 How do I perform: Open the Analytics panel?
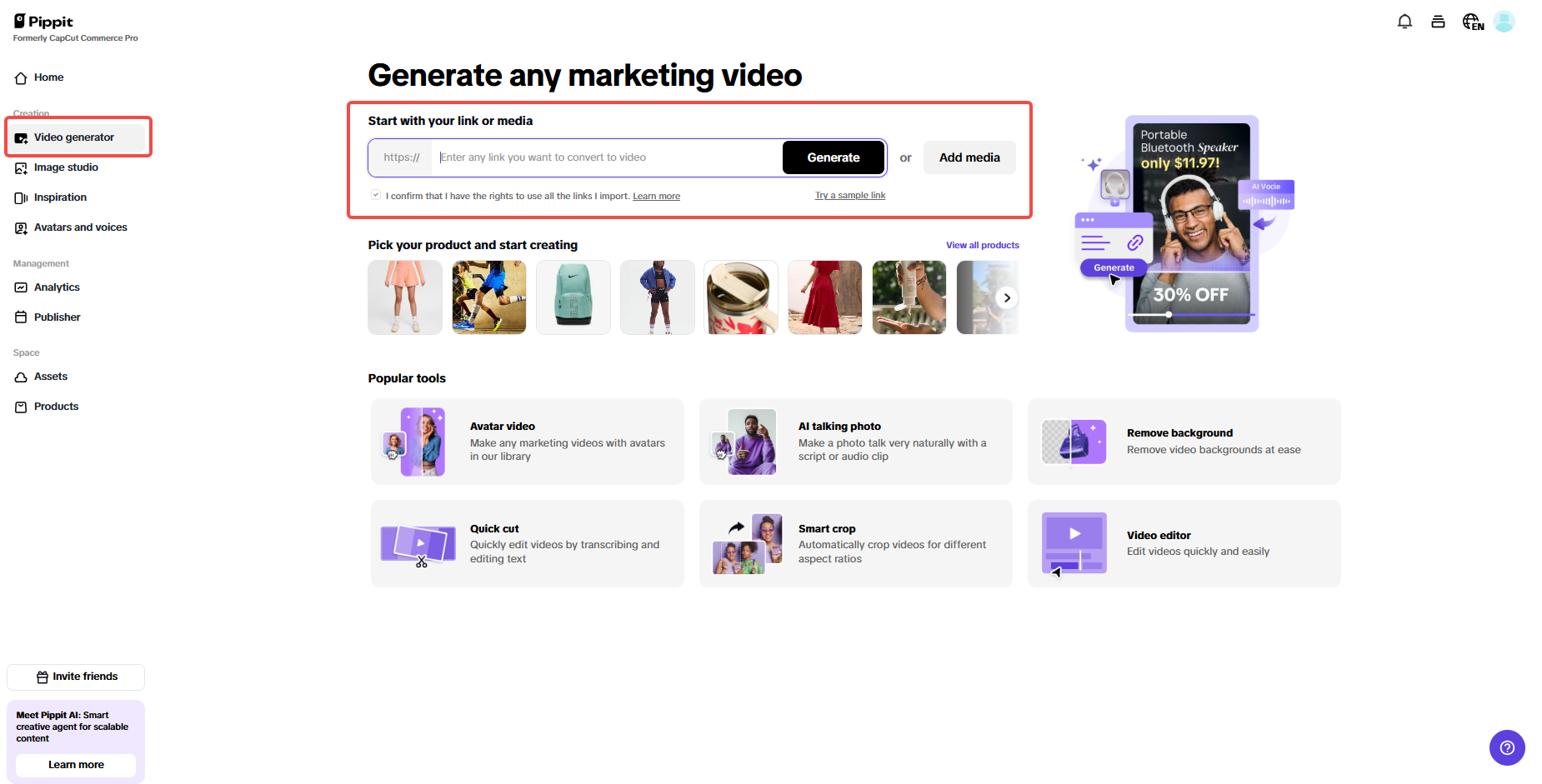click(57, 287)
